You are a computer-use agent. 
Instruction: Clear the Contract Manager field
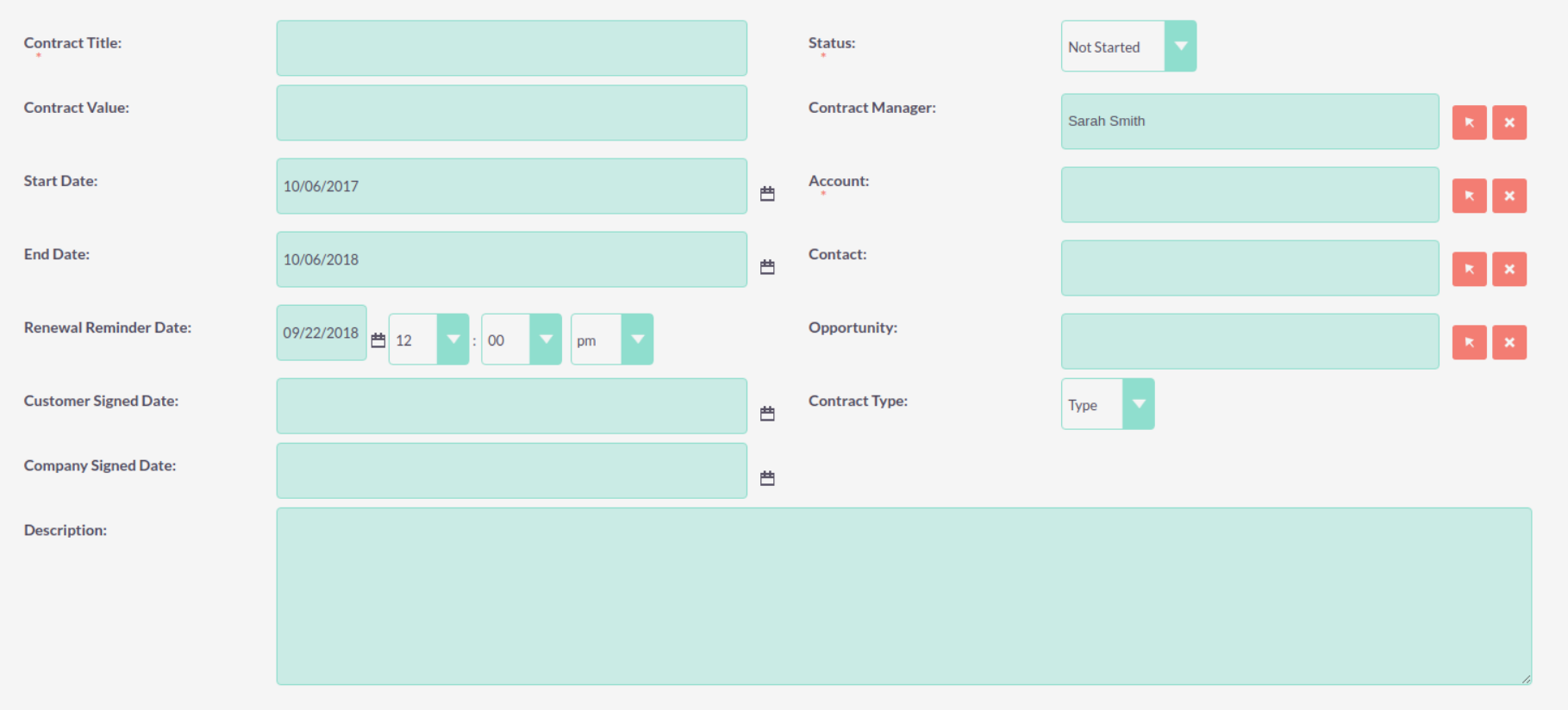(1509, 122)
